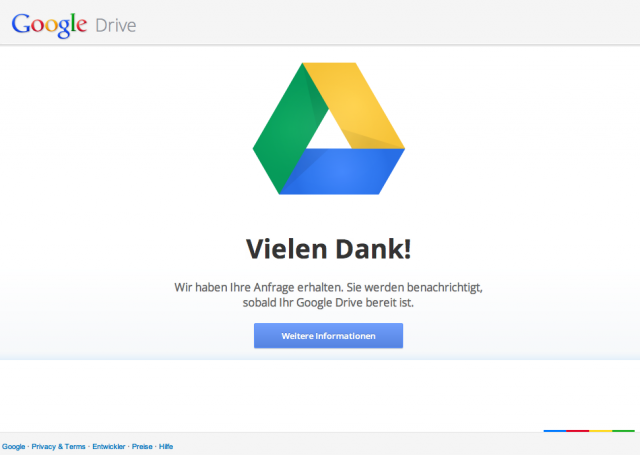The height and width of the screenshot is (455, 640).
Task: Select the Vielen Dank! heading
Action: [329, 249]
